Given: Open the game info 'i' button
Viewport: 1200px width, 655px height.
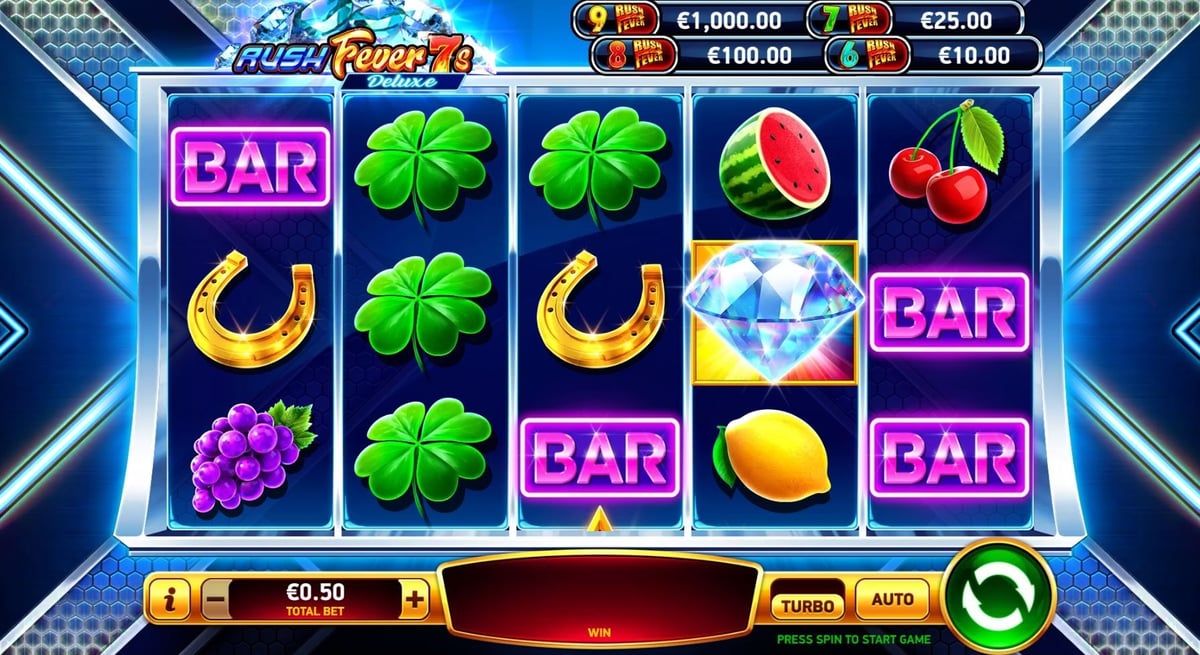Looking at the screenshot, I should (172, 600).
